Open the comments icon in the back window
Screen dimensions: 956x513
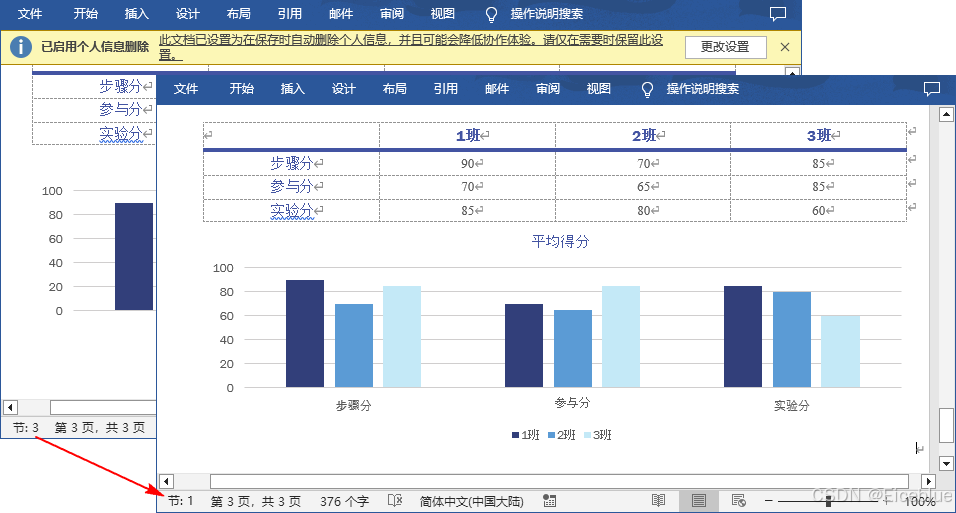777,14
